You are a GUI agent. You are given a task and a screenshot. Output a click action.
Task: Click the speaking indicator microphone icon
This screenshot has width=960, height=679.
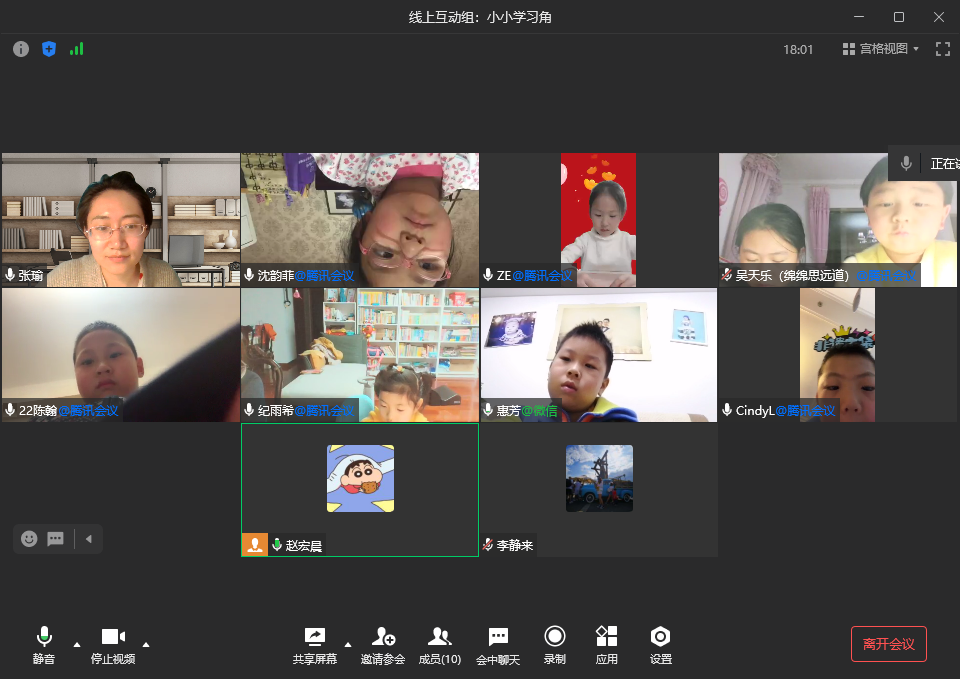[x=906, y=163]
